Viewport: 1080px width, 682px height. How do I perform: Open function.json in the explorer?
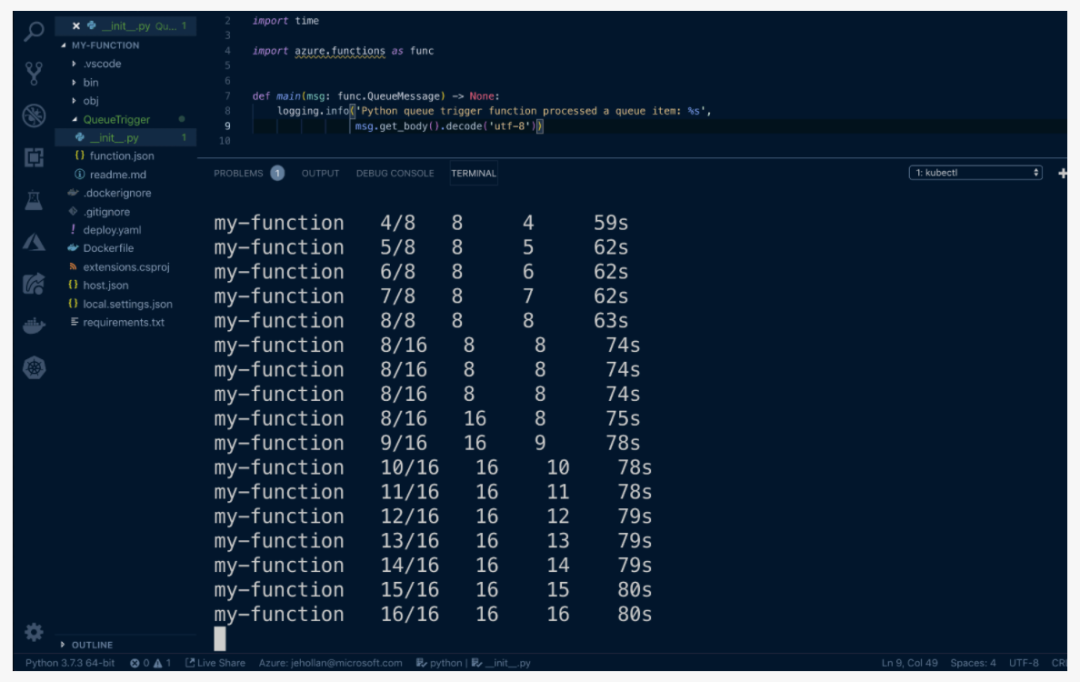click(121, 156)
